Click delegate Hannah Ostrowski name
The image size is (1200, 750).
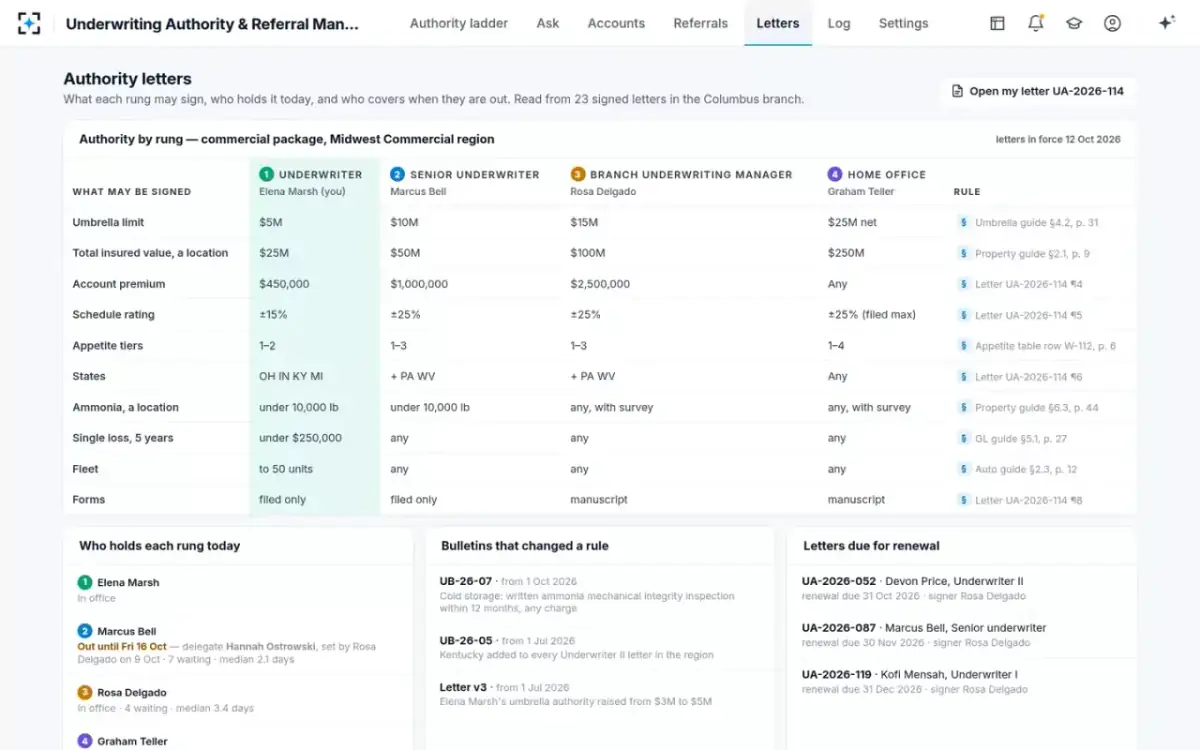(270, 647)
